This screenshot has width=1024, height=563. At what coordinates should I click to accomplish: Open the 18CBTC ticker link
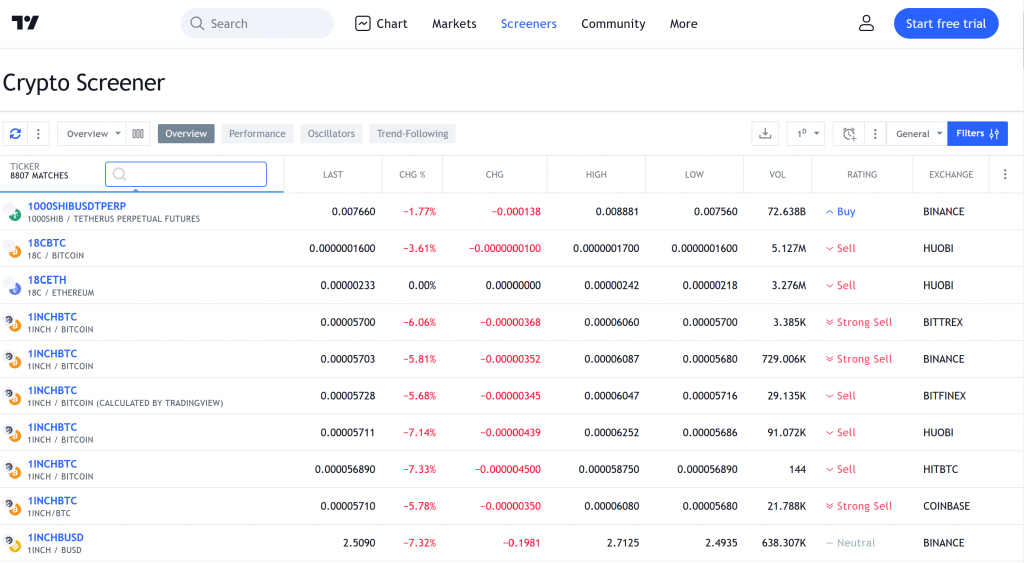pyautogui.click(x=46, y=243)
